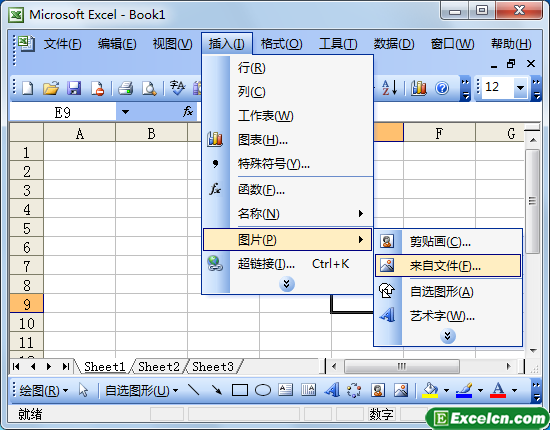Viewport: 550px width, 430px height.
Task: Select row 5 header
Action: [26, 228]
